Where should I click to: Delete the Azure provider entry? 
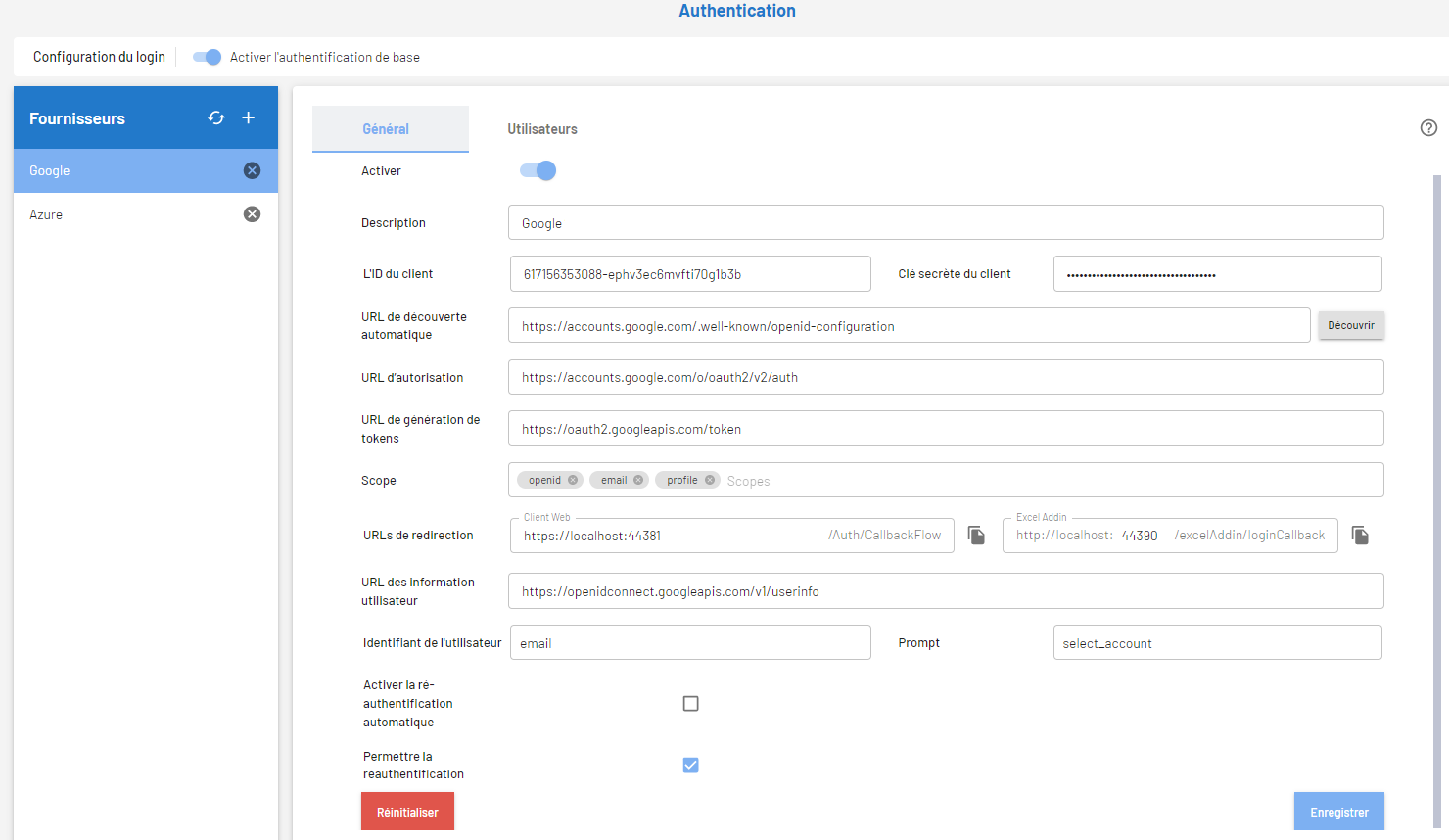point(252,214)
